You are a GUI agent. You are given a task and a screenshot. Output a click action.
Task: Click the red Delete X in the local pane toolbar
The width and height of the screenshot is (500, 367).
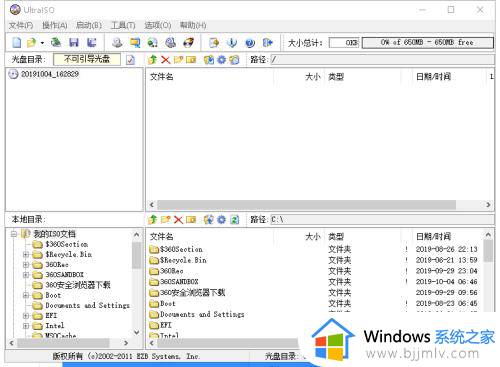click(178, 220)
